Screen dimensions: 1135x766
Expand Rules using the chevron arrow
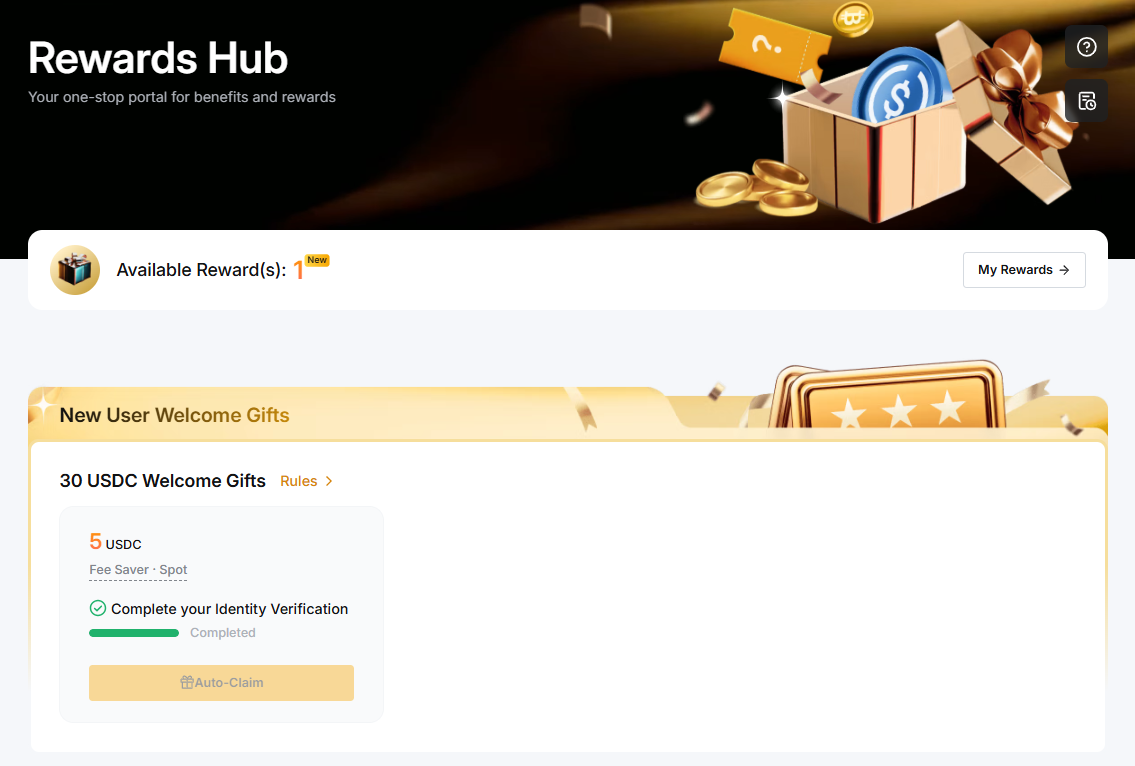(329, 481)
